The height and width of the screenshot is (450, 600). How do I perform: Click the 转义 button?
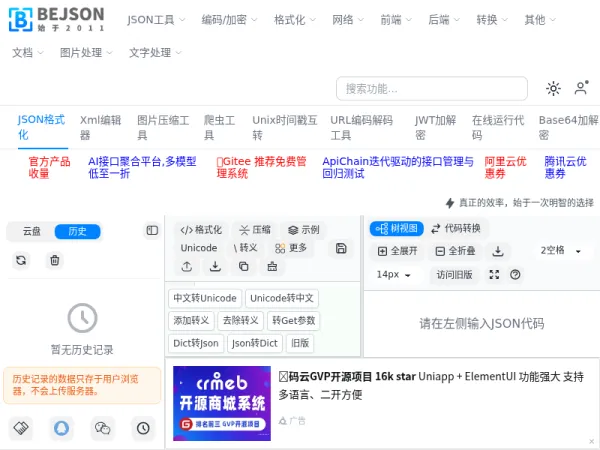246,248
